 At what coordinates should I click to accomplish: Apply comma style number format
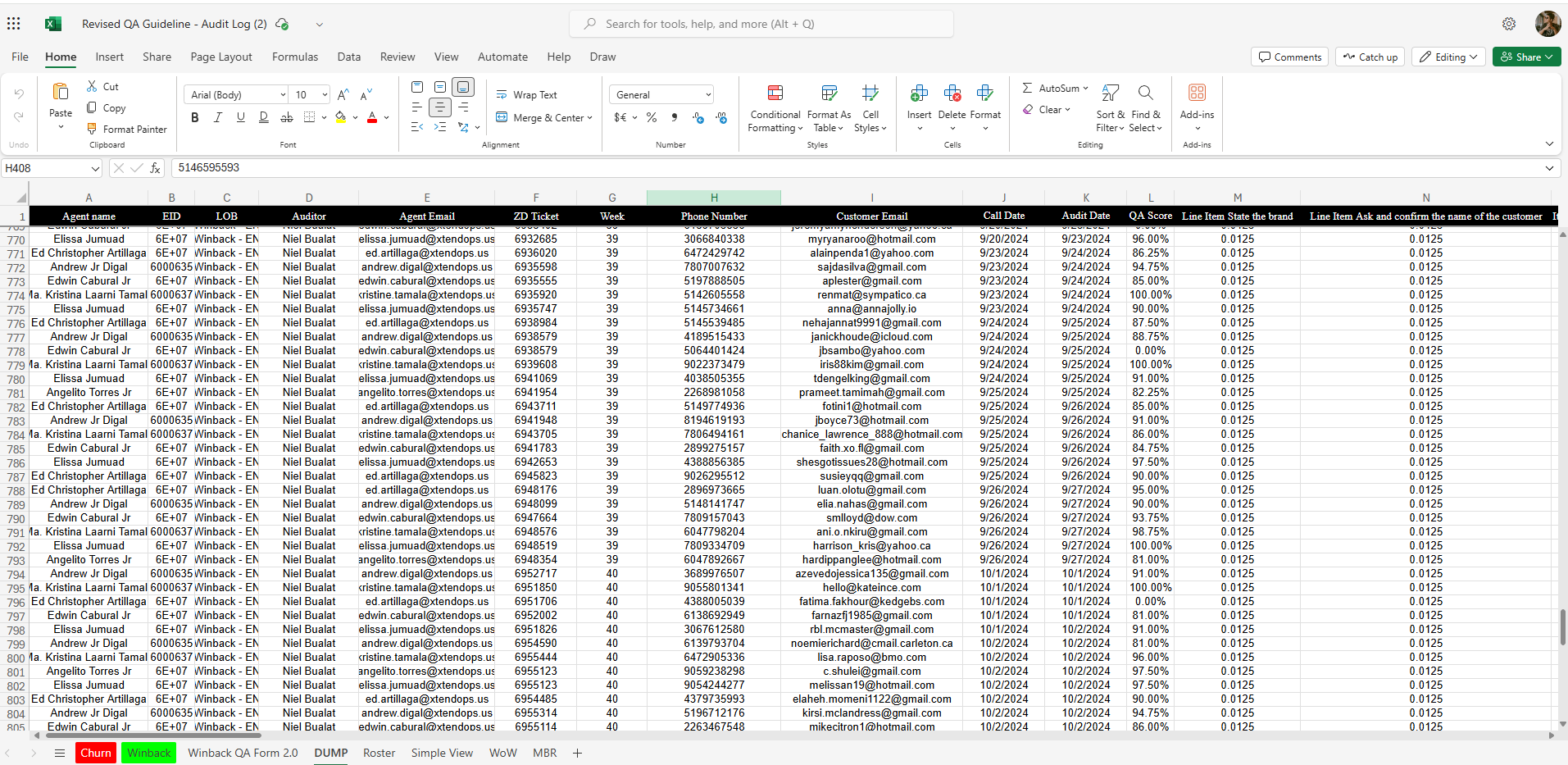pos(675,118)
